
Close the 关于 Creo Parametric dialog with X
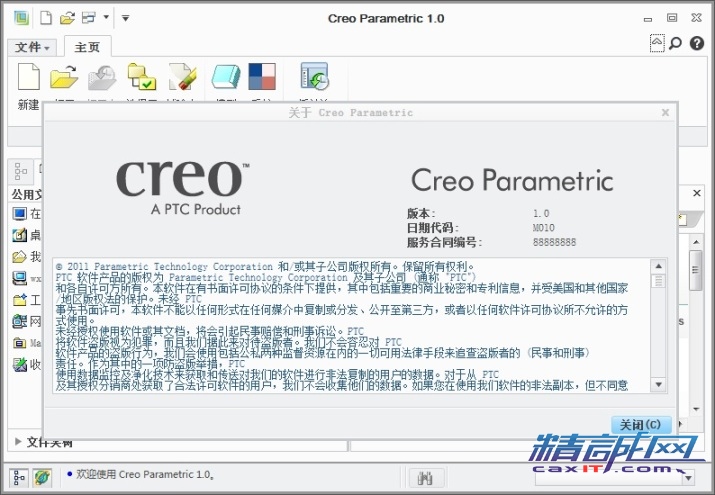pos(665,112)
